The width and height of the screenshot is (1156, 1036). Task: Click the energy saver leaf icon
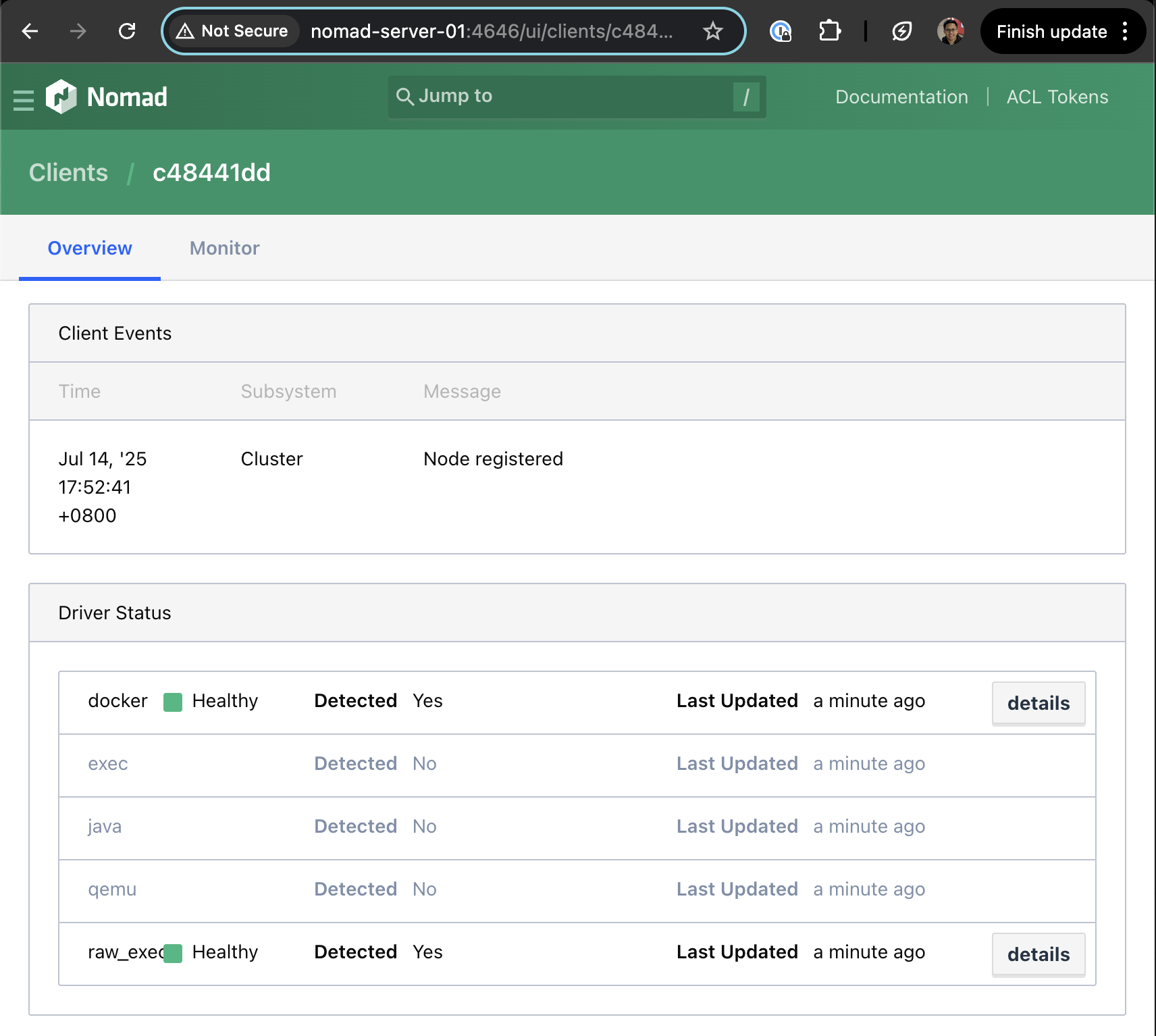[902, 31]
